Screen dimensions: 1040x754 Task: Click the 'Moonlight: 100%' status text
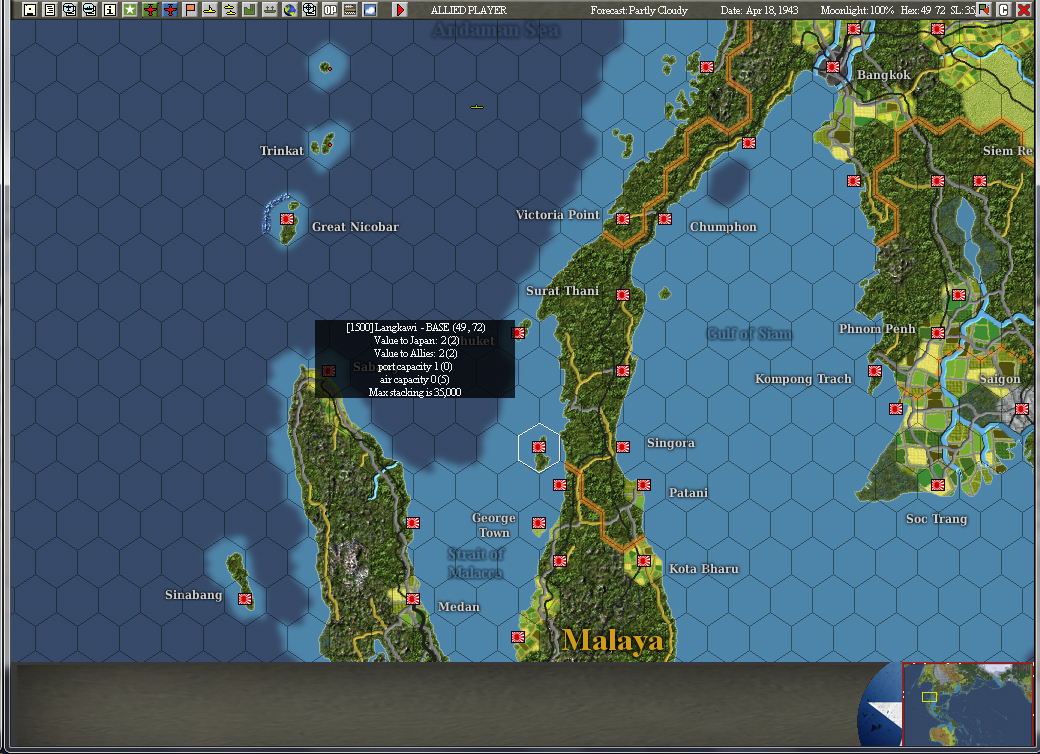857,10
